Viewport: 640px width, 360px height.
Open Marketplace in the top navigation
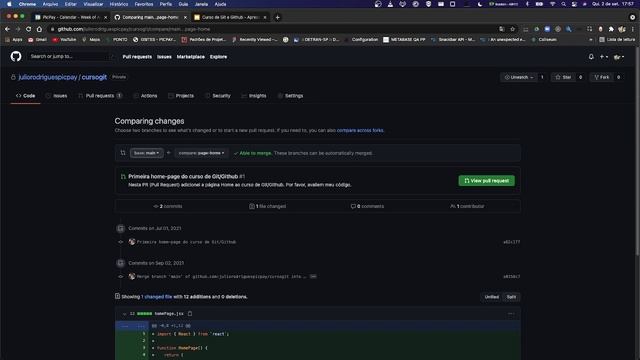point(191,57)
